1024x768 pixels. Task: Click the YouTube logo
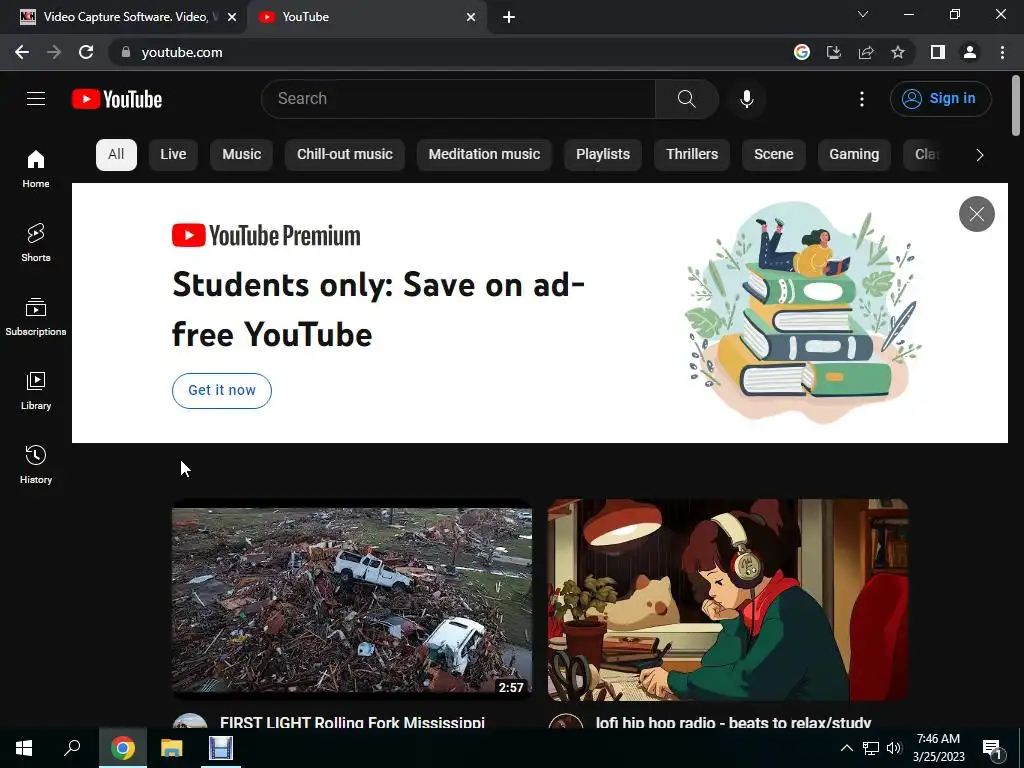pos(117,99)
